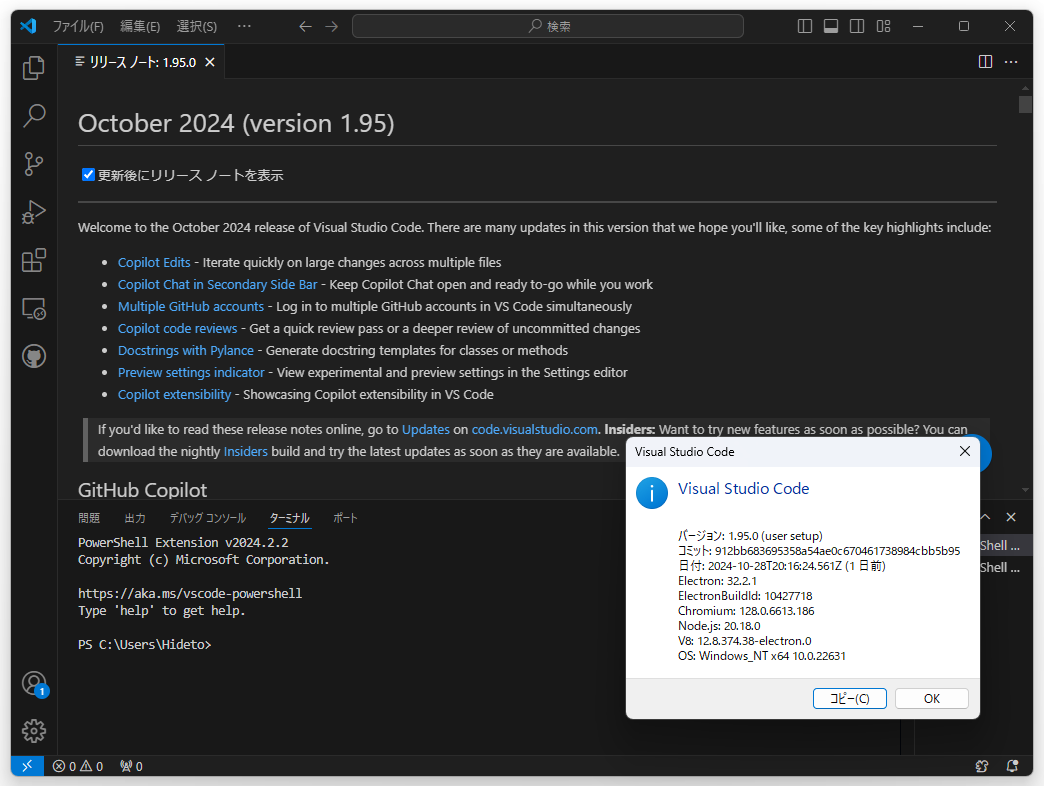Screen dimensions: 1044x786
Task: Open the title bar overflow menu
Action: click(244, 26)
